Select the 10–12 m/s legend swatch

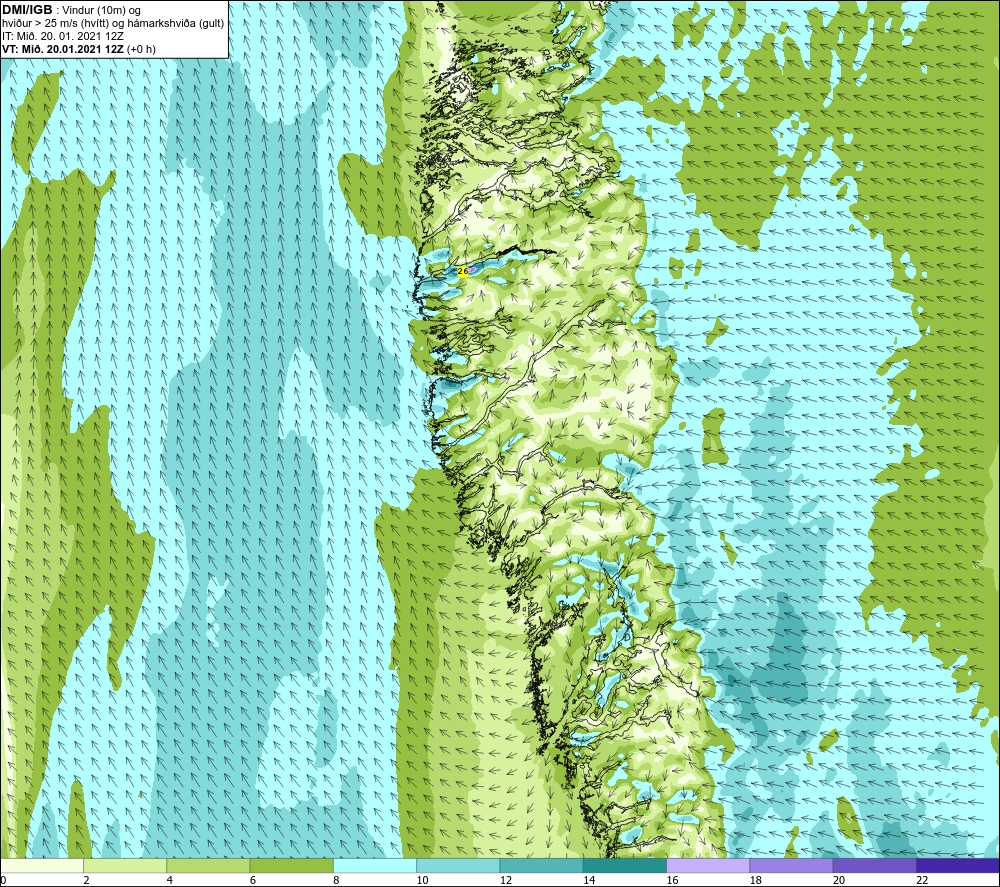click(458, 865)
